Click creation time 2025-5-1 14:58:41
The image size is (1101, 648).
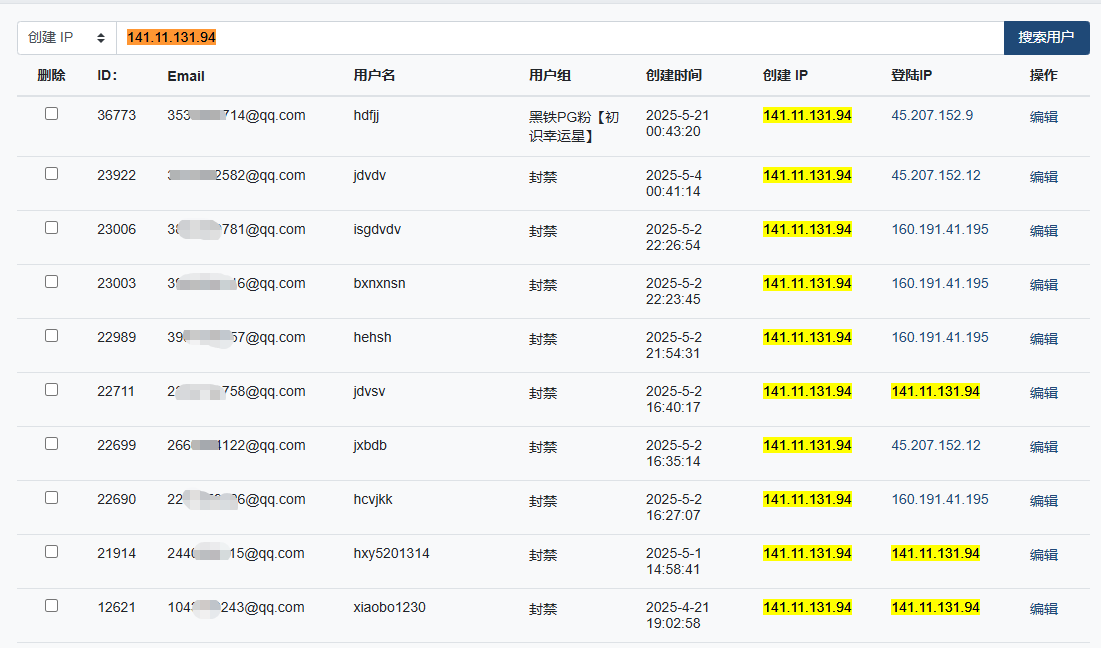(x=673, y=562)
